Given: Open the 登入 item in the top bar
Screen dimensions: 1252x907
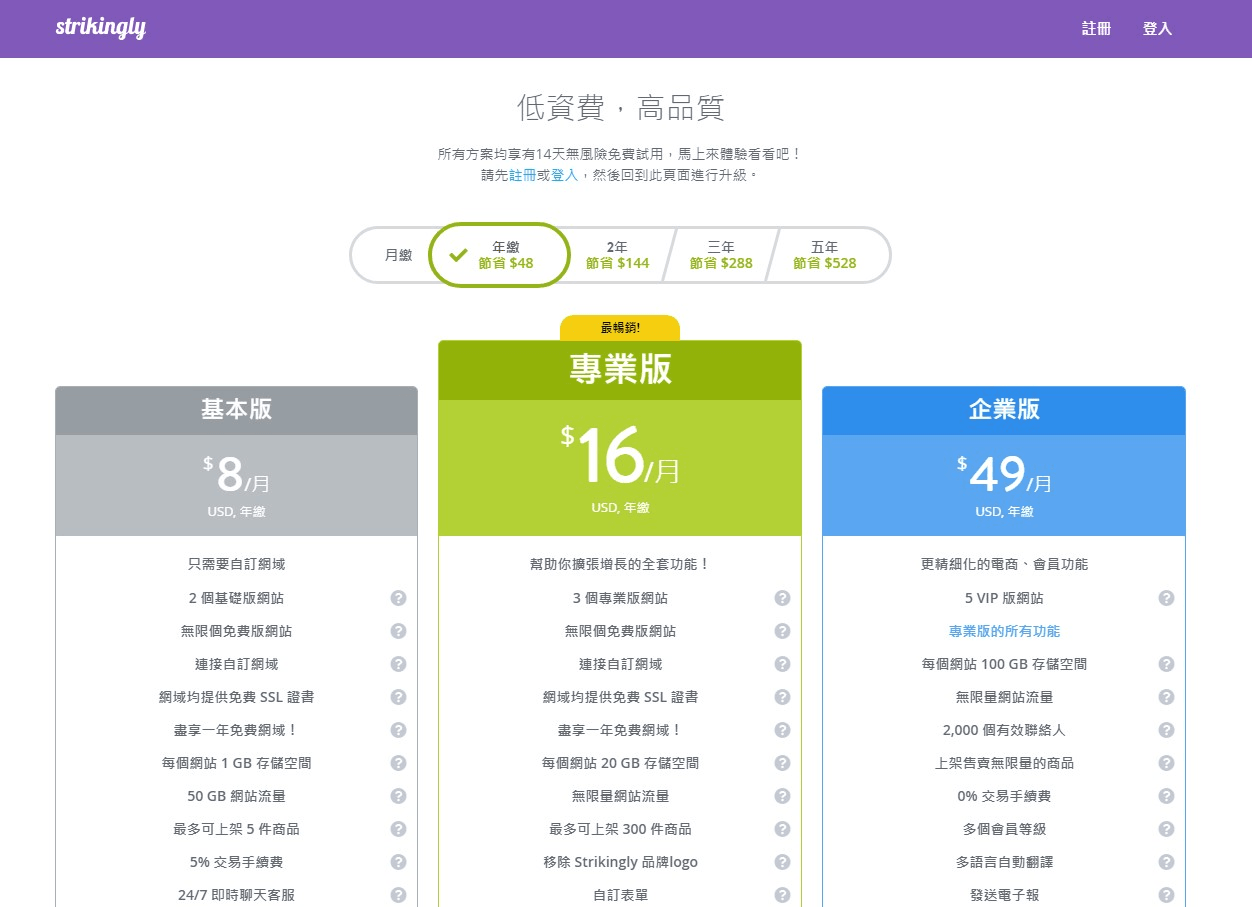Looking at the screenshot, I should (1157, 28).
